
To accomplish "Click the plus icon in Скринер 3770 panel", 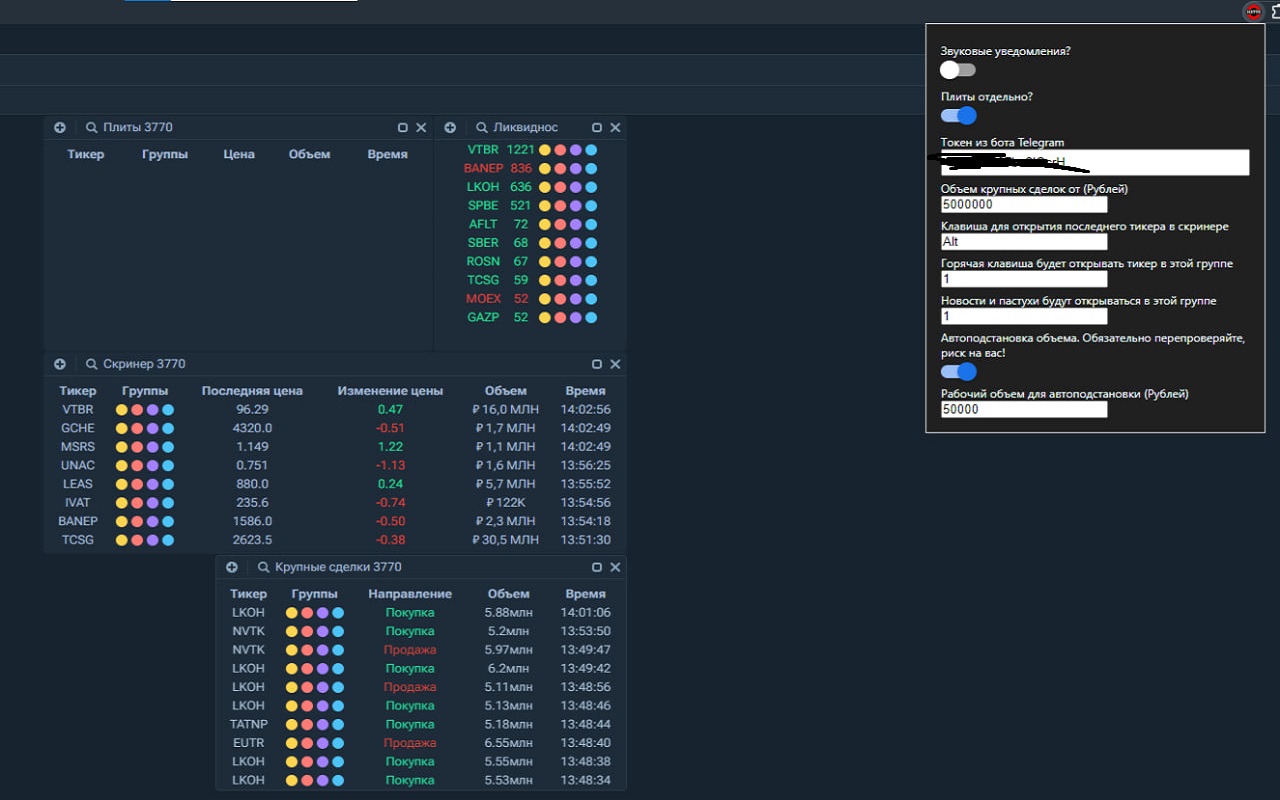I will tap(60, 365).
